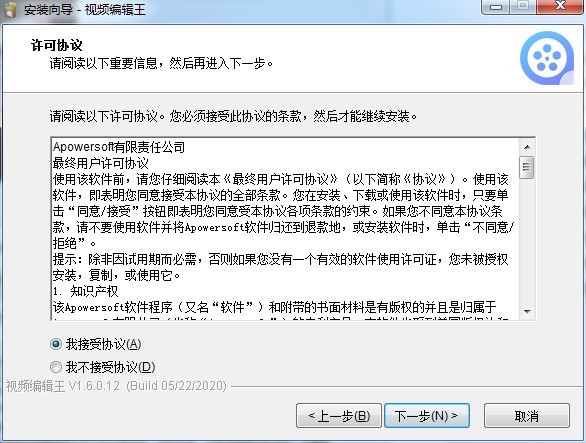This screenshot has width=586, height=443.
Task: Click Apowersoft有限责任公司 line in license text
Action: tap(119, 147)
